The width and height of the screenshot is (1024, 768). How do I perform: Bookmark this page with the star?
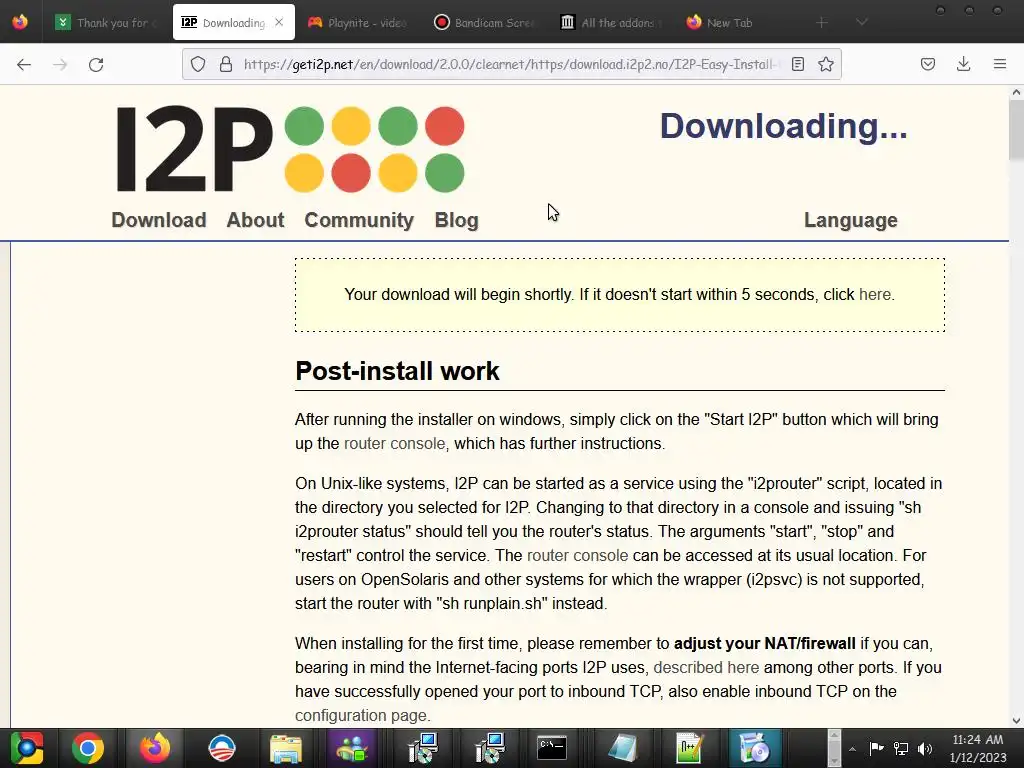coord(825,64)
